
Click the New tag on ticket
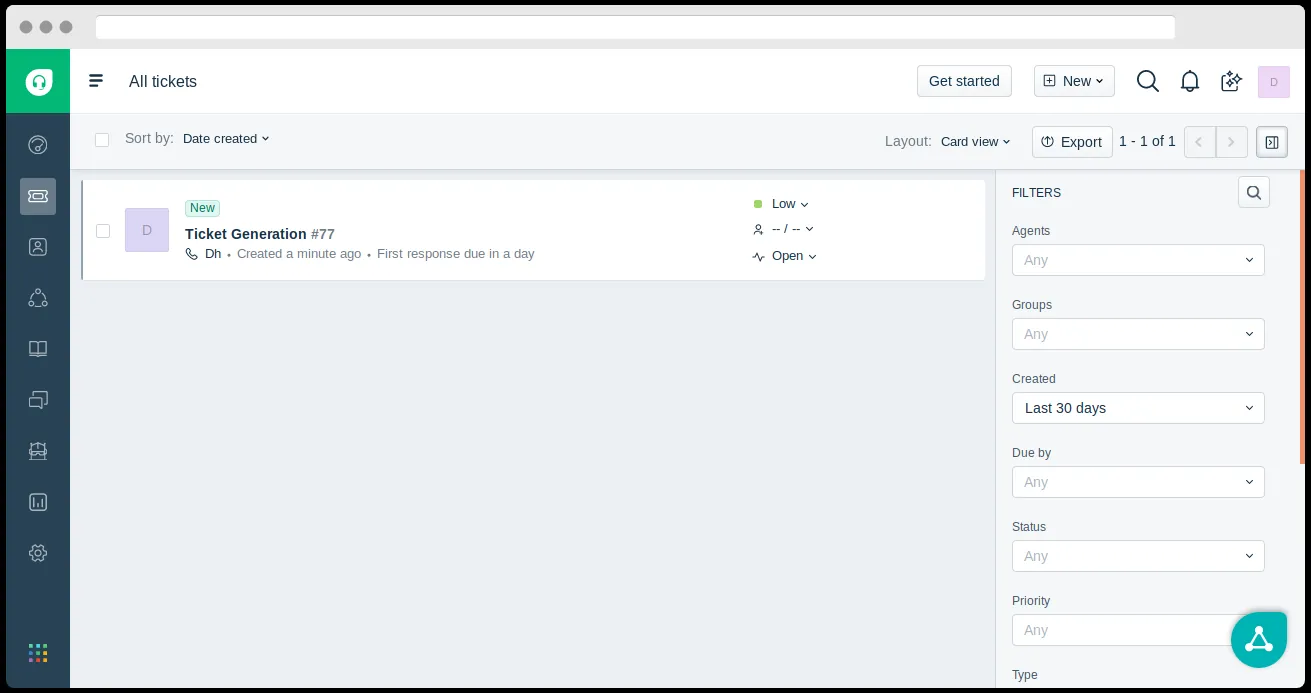pyautogui.click(x=202, y=208)
